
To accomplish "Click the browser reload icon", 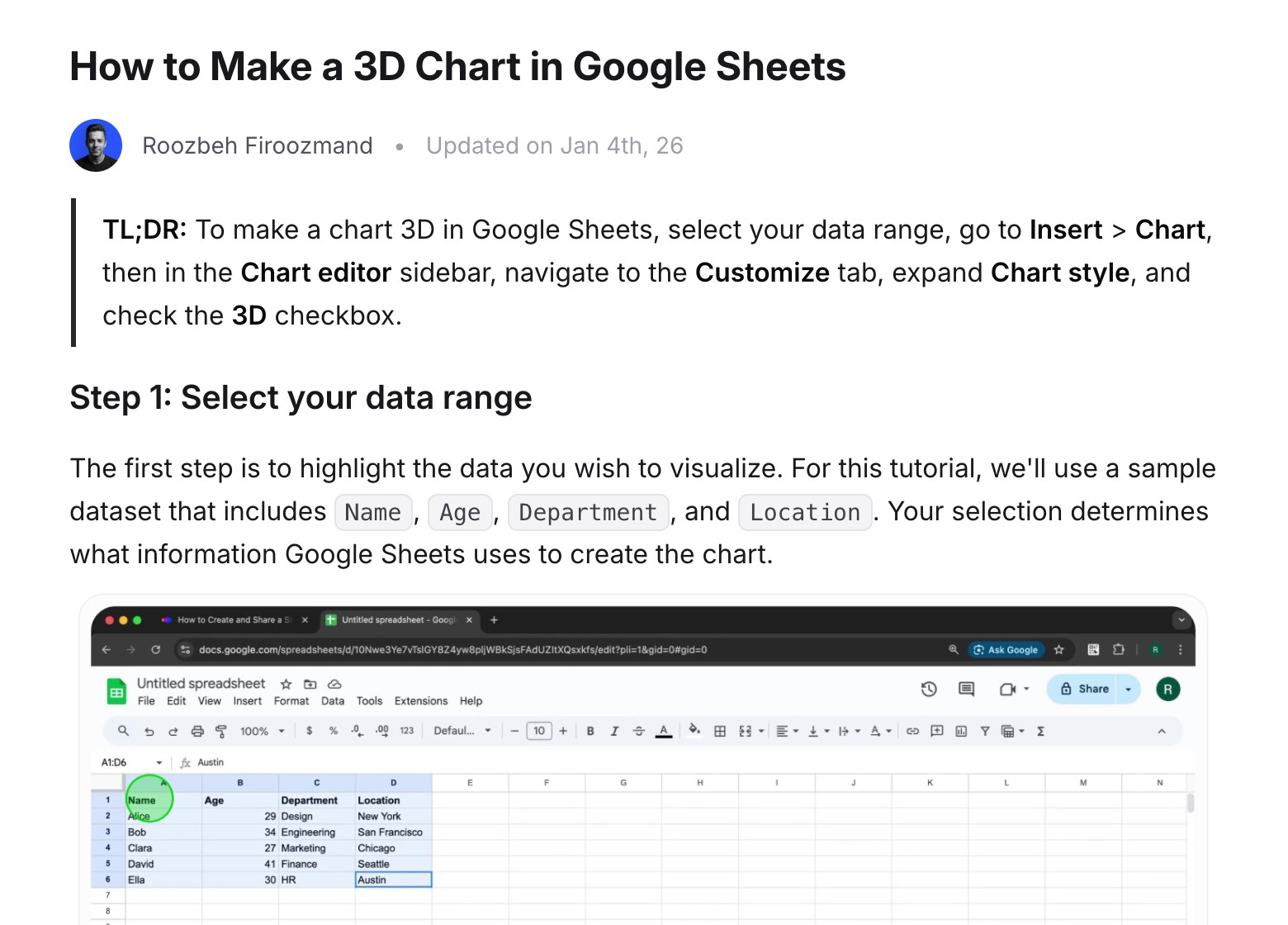I will pos(155,650).
